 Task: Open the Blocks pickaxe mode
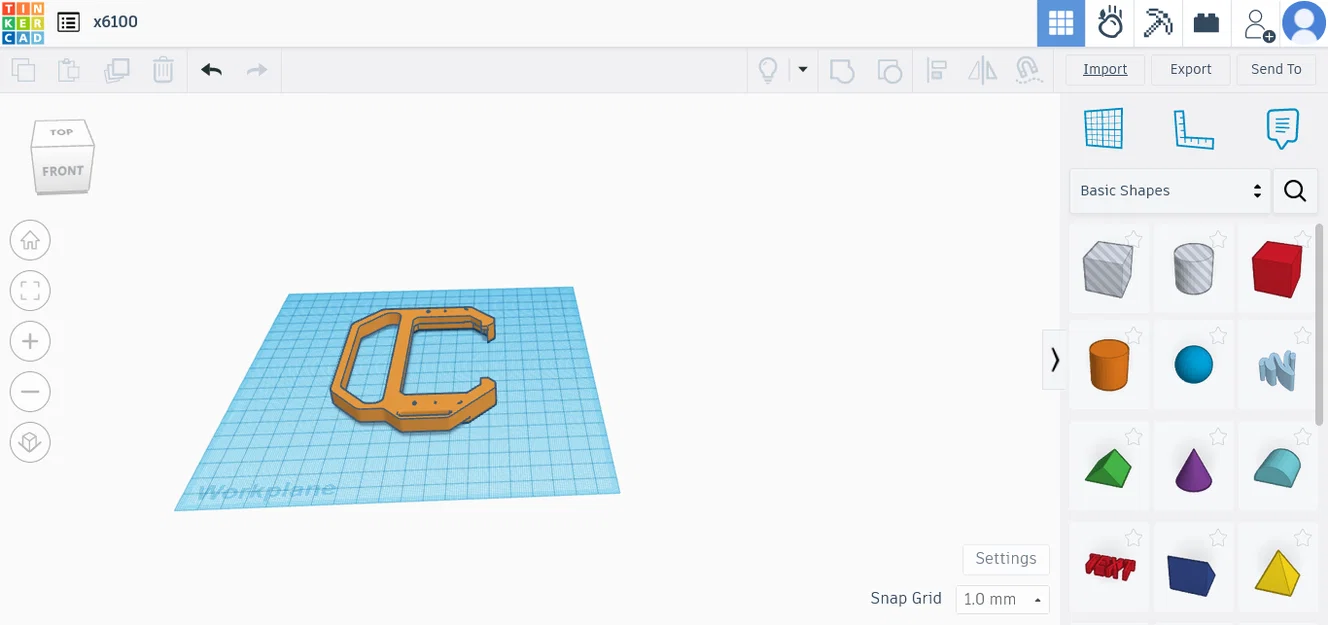coord(1158,23)
